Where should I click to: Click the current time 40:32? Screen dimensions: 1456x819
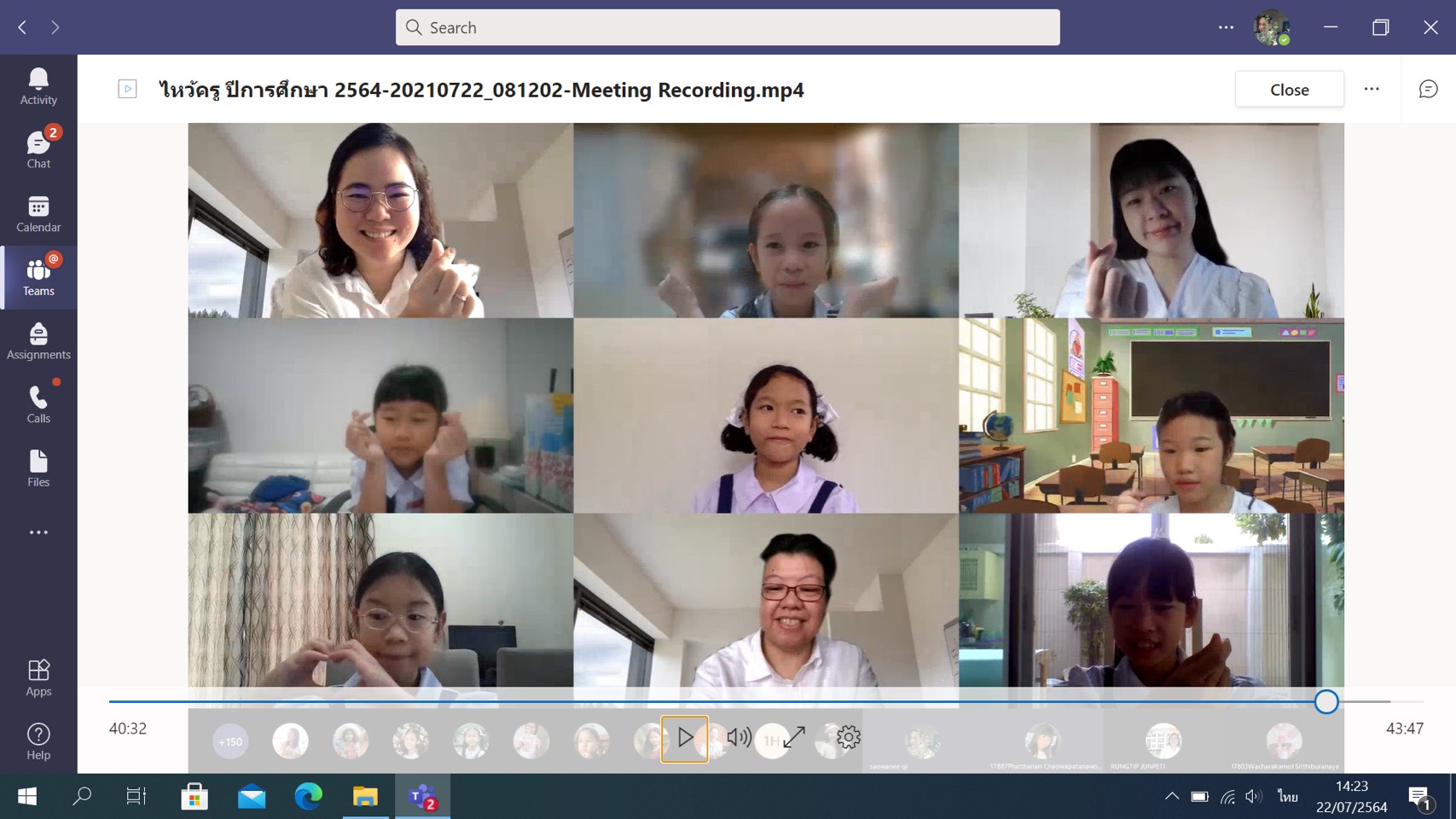[x=128, y=729]
